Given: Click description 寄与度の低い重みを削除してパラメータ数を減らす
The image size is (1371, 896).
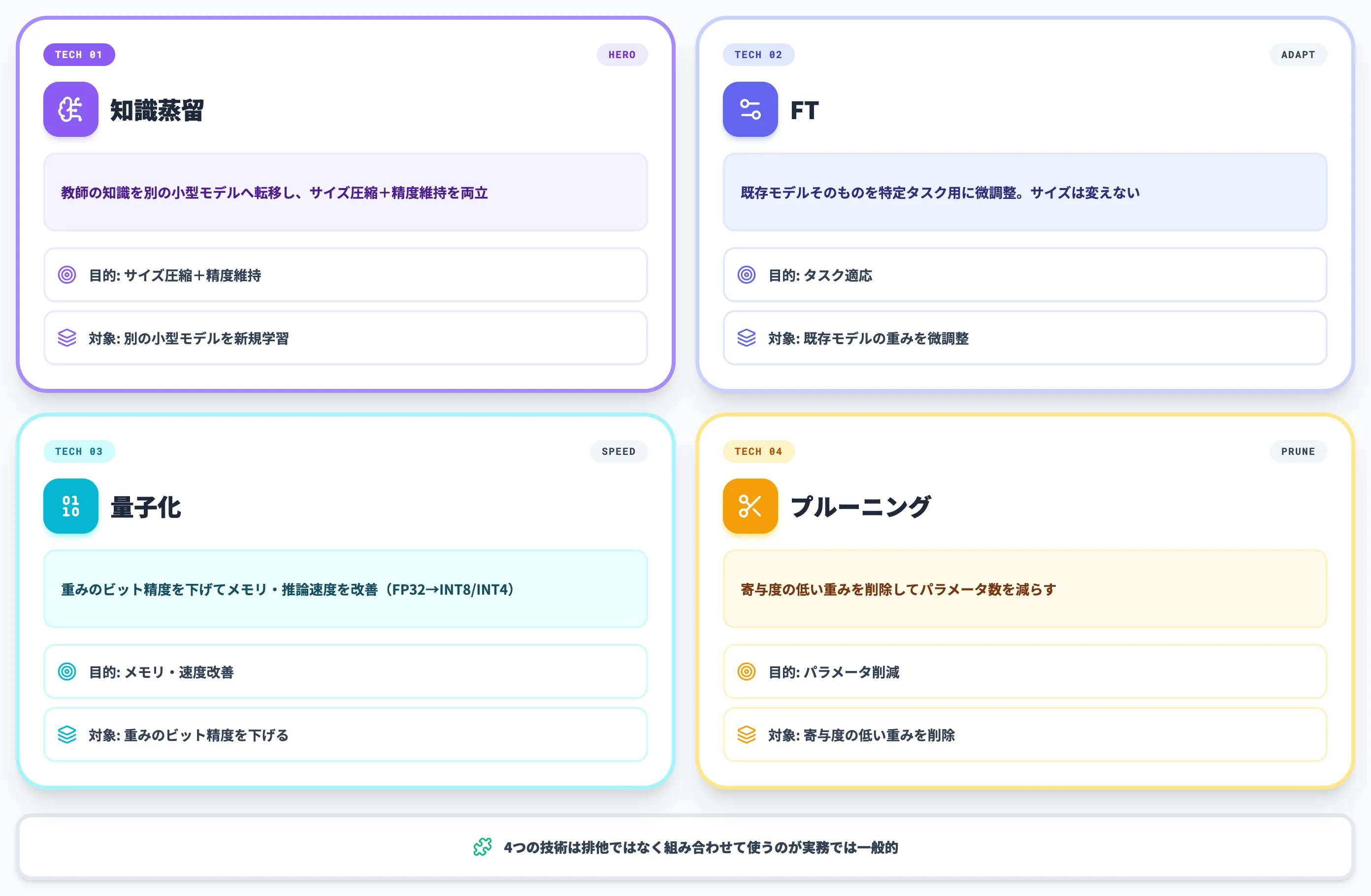Looking at the screenshot, I should [x=898, y=589].
